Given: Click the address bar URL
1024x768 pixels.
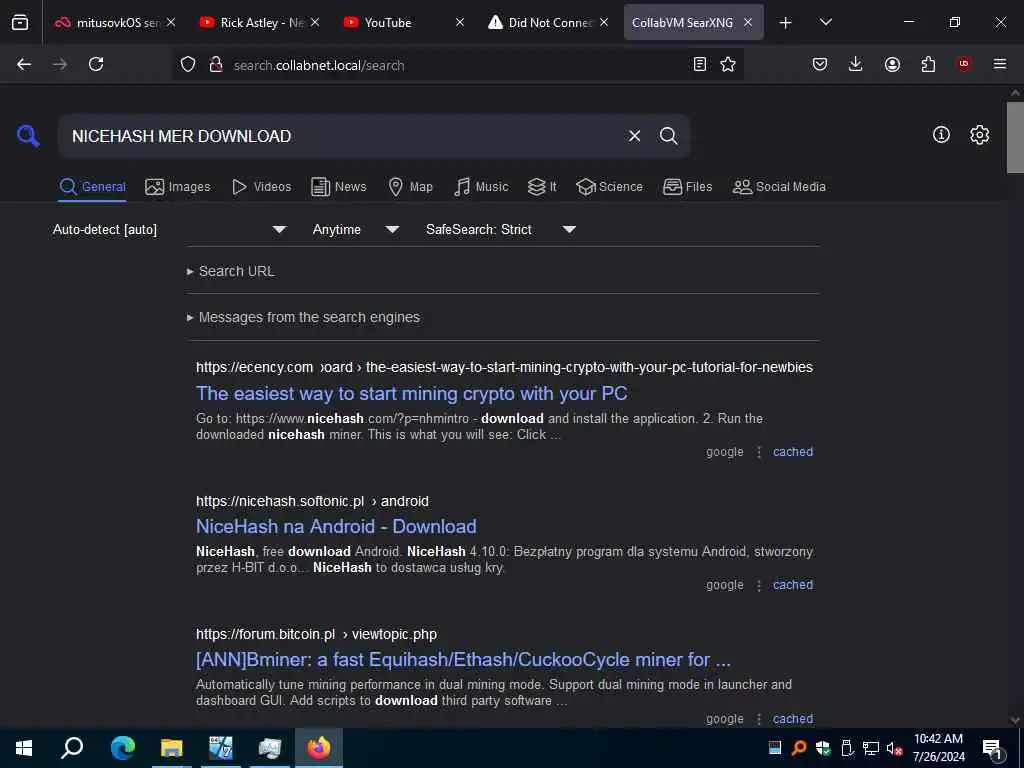Looking at the screenshot, I should [x=319, y=65].
